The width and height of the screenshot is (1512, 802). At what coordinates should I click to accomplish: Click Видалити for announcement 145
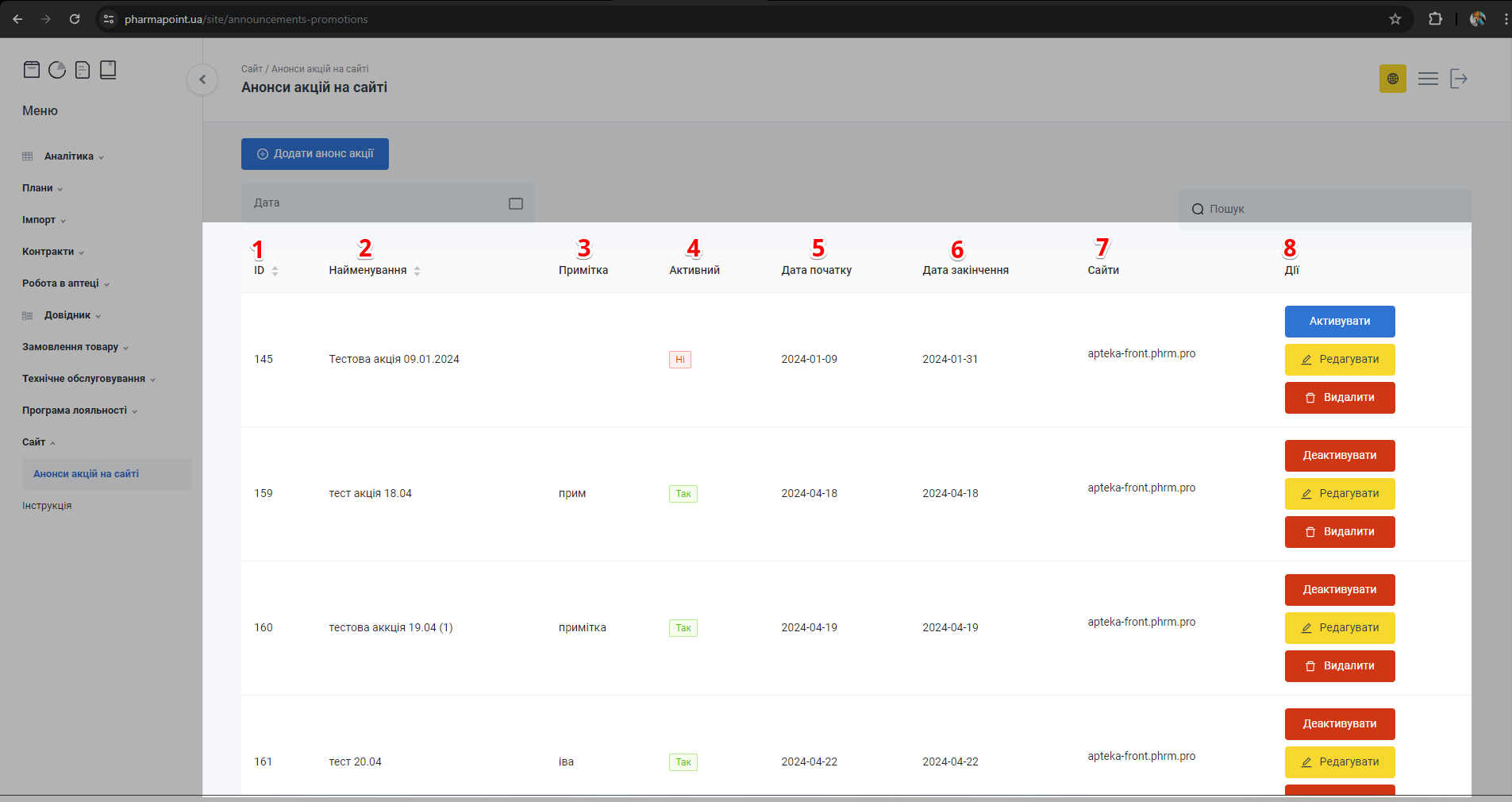tap(1339, 398)
